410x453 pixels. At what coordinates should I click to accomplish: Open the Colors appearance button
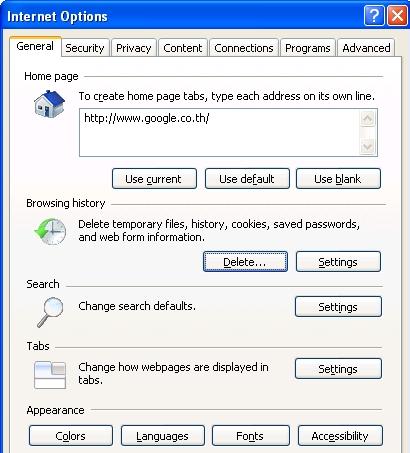[71, 436]
